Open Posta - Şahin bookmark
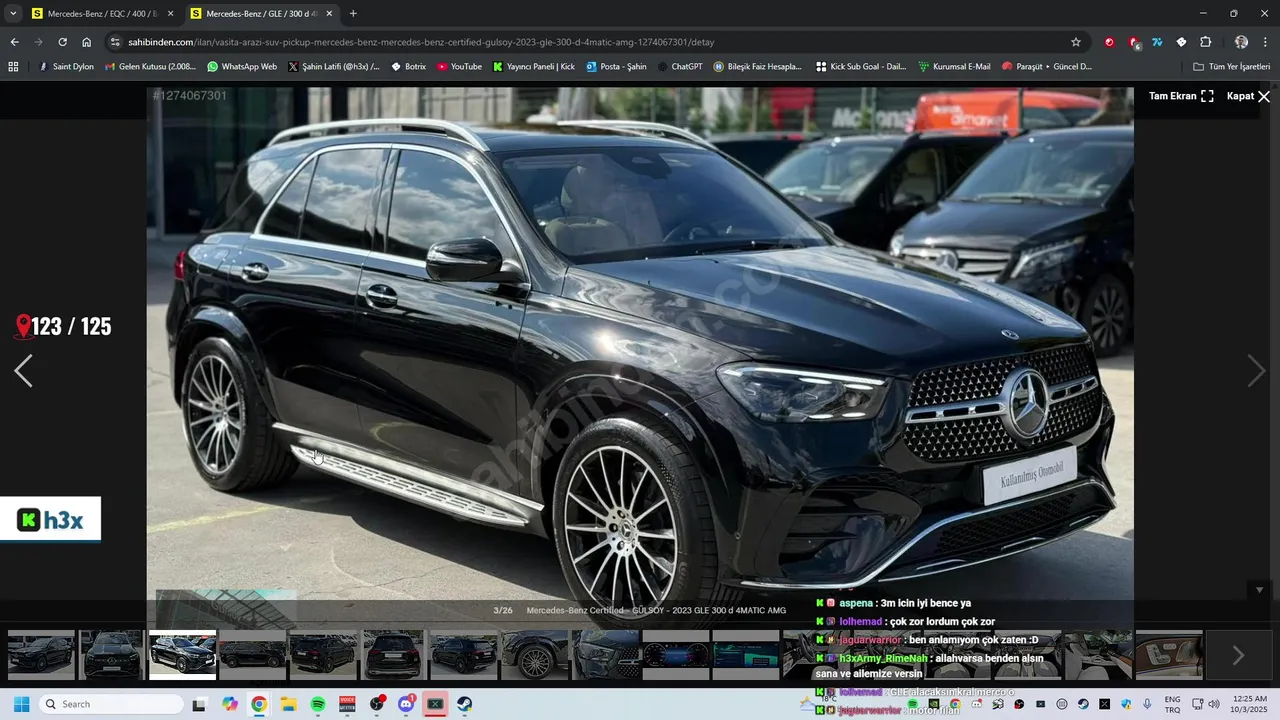The width and height of the screenshot is (1280, 720). (617, 67)
